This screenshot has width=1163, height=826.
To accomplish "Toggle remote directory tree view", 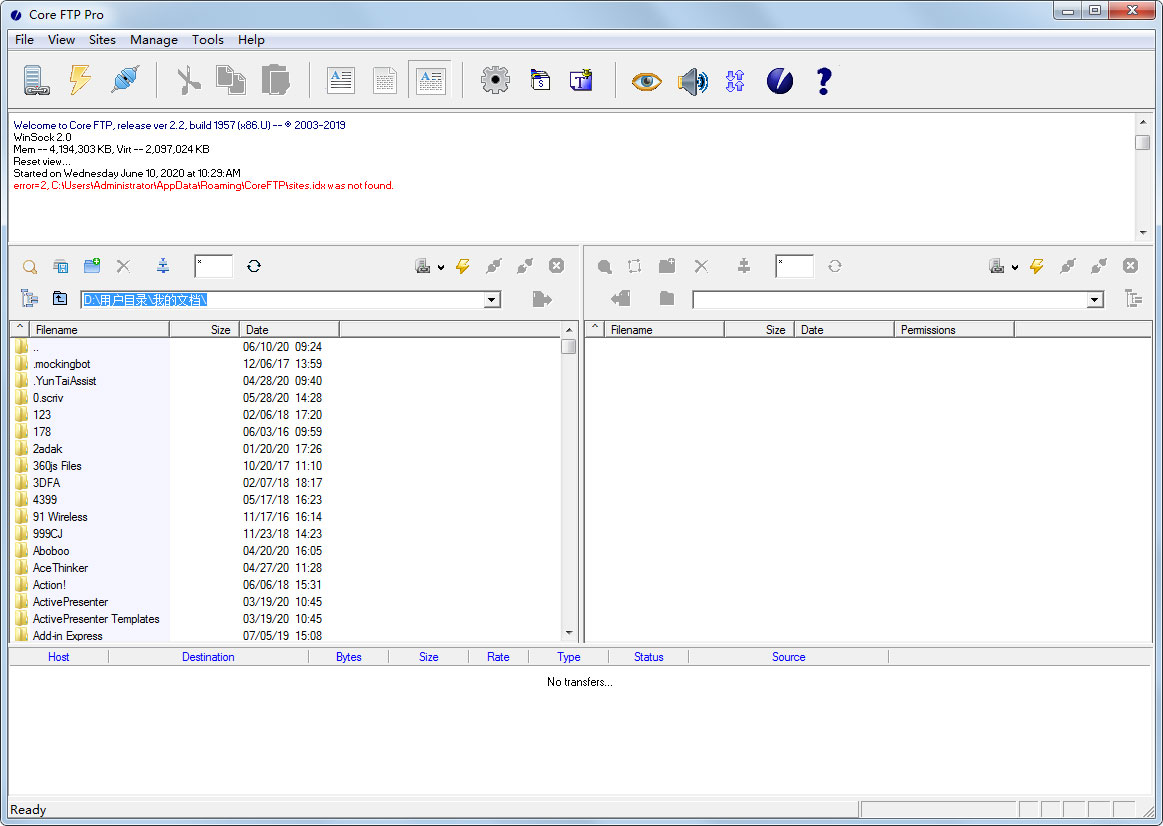I will (x=1133, y=298).
